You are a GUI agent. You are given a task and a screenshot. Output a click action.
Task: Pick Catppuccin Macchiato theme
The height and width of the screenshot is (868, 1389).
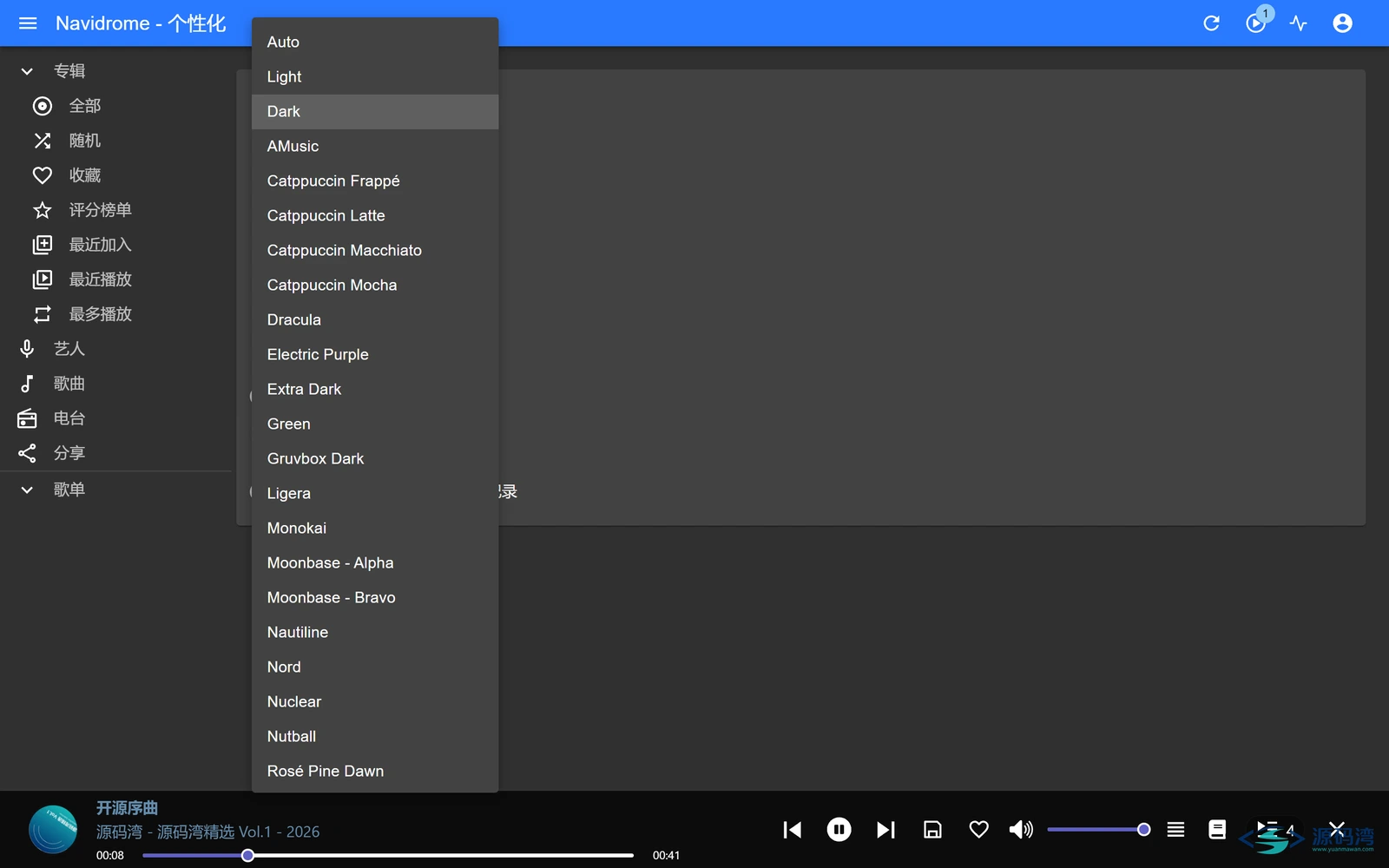375,250
